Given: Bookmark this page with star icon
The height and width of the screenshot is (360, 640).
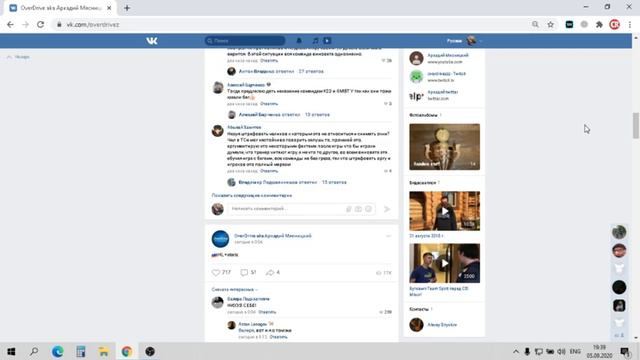Looking at the screenshot, I should (551, 24).
